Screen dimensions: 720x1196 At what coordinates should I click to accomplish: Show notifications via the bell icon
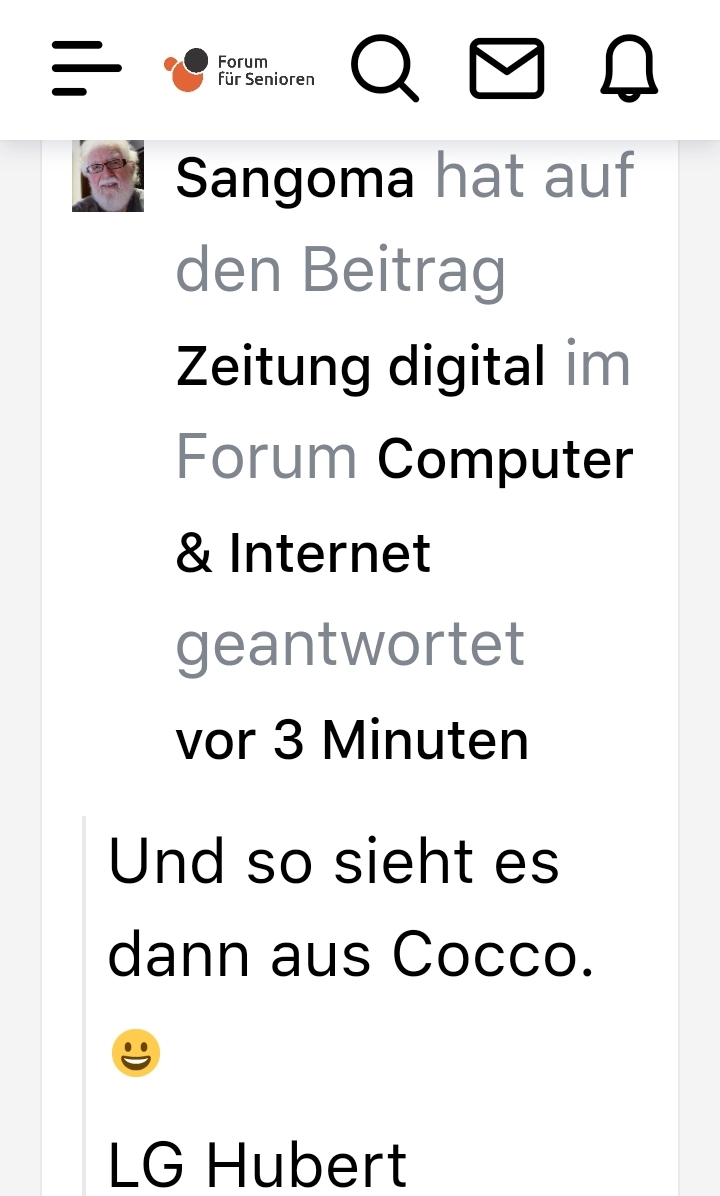[629, 69]
